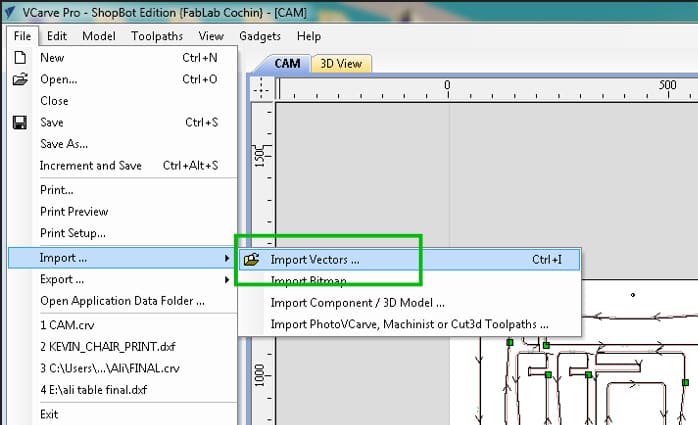
Task: Click the New file page icon
Action: tap(20, 57)
